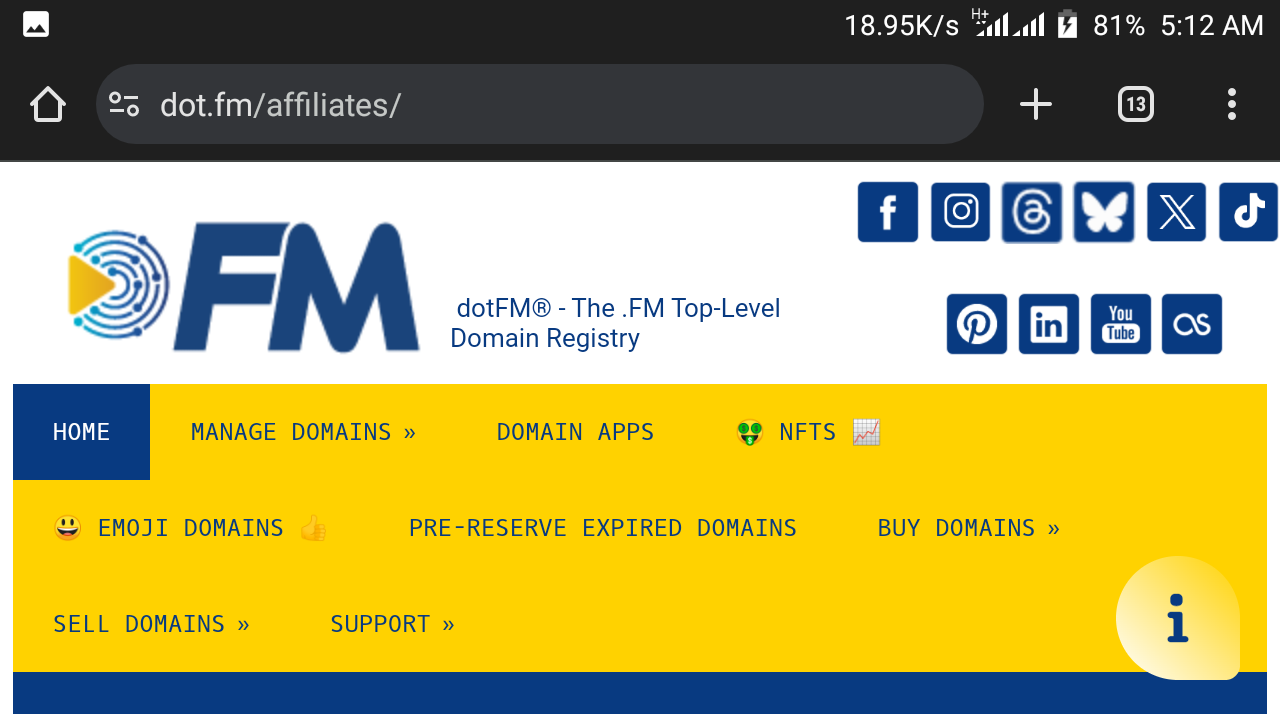
Task: Tap the browser home icon
Action: point(48,104)
